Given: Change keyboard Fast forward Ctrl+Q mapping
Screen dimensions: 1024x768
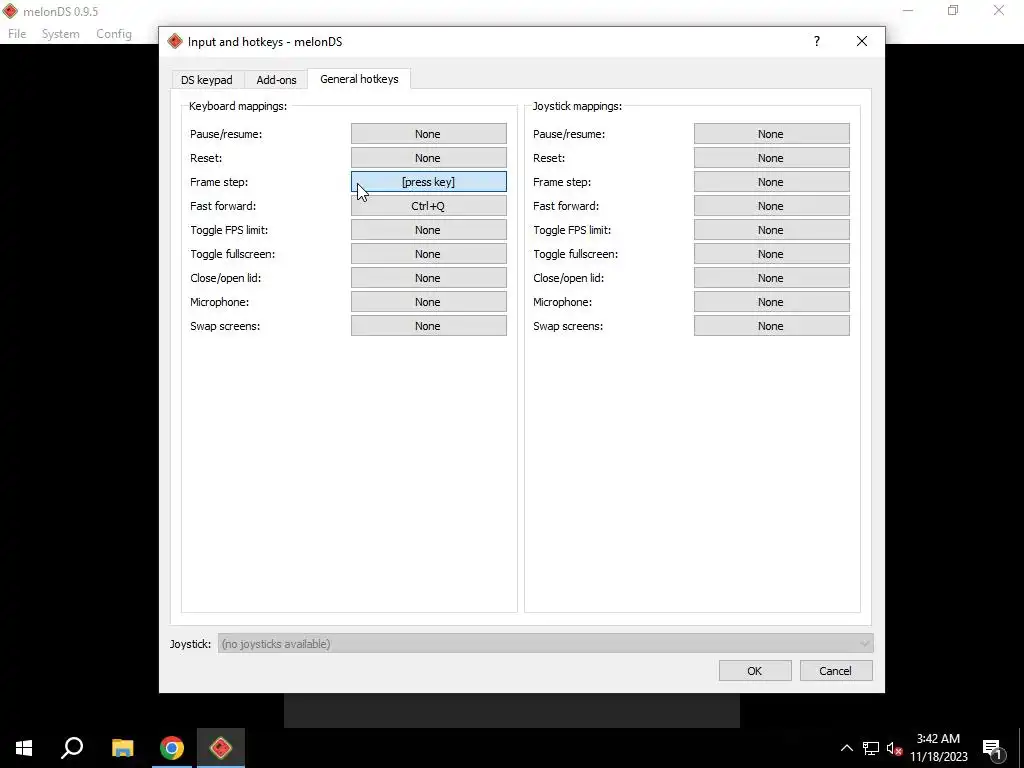Looking at the screenshot, I should (x=428, y=206).
